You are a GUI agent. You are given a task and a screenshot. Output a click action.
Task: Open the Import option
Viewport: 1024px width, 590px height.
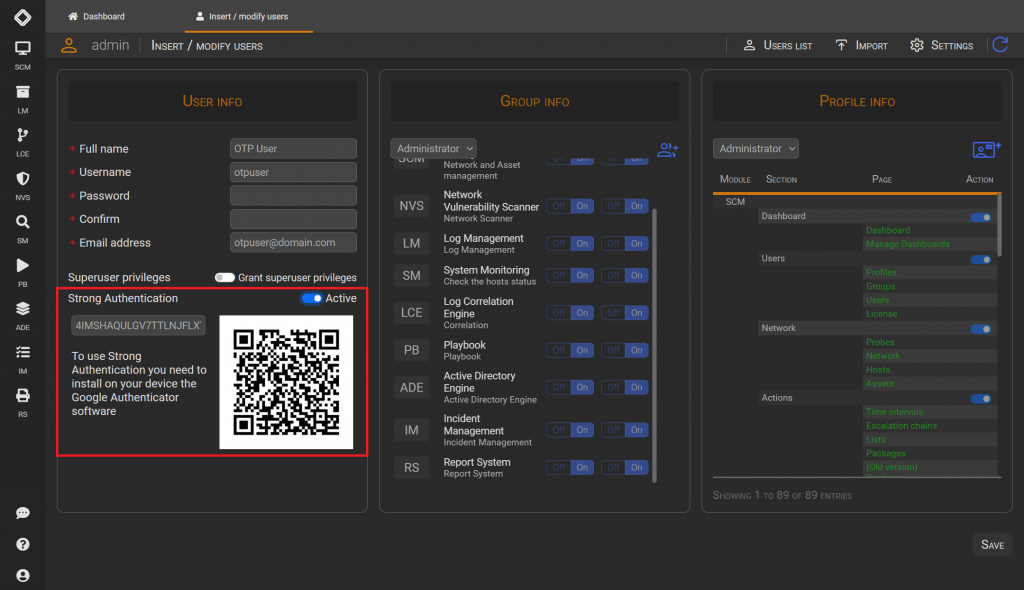point(861,45)
